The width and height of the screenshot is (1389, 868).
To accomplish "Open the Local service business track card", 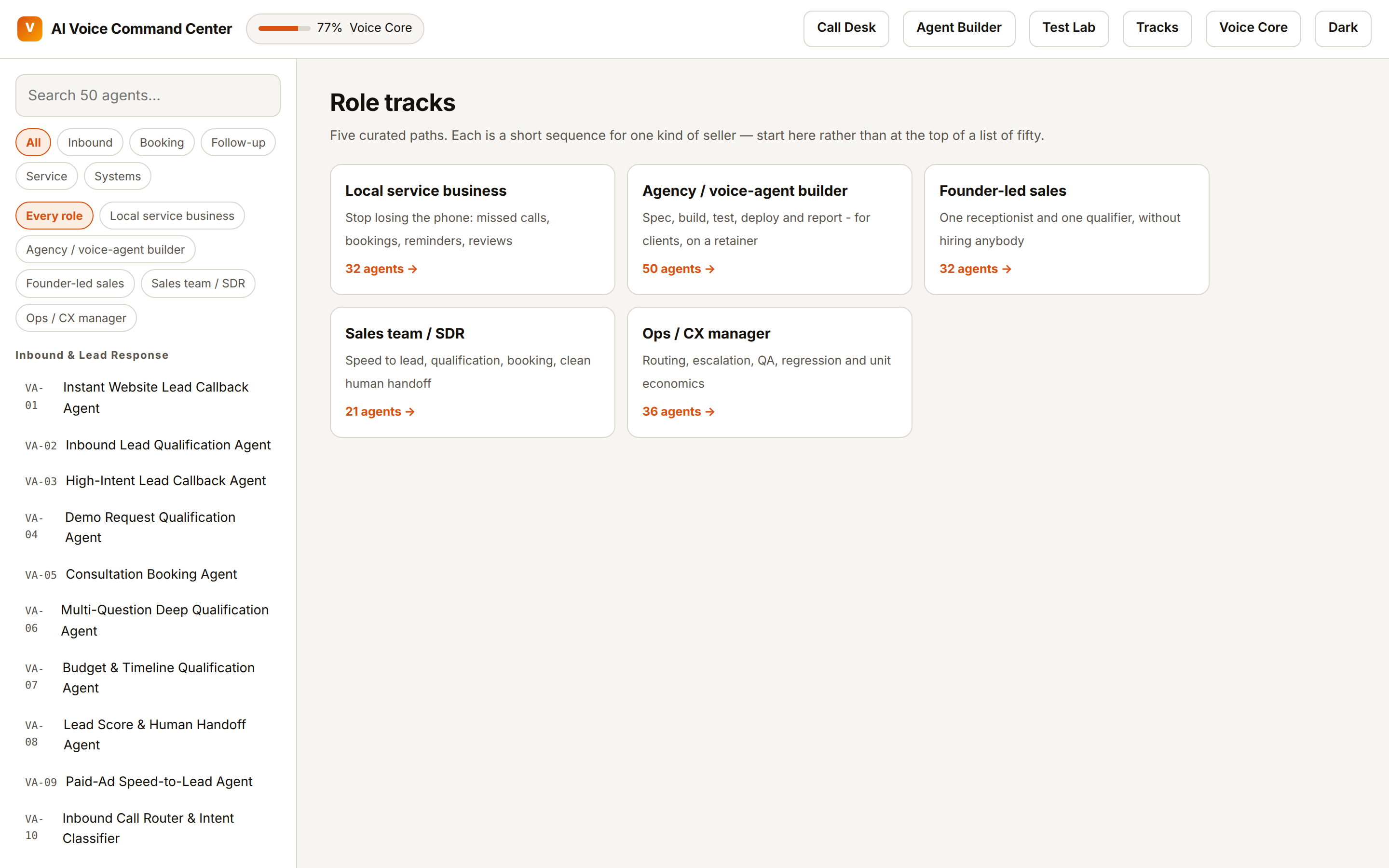I will click(472, 230).
